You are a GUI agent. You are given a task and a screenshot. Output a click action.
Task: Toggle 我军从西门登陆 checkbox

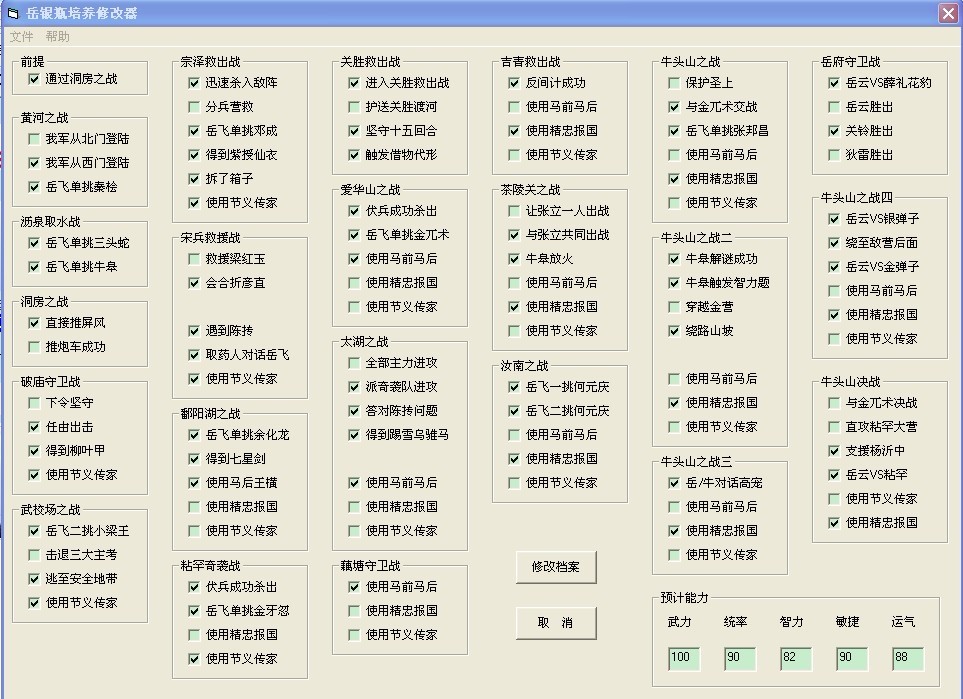(34, 163)
